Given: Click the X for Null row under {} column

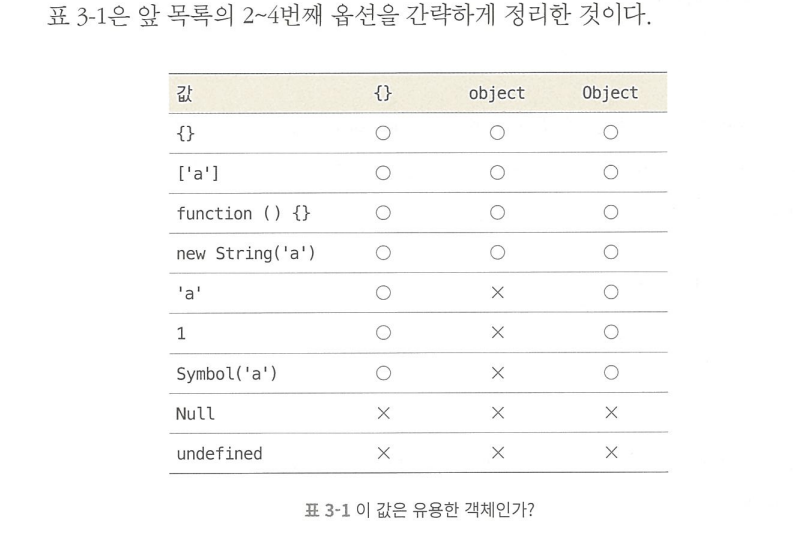Looking at the screenshot, I should [384, 413].
